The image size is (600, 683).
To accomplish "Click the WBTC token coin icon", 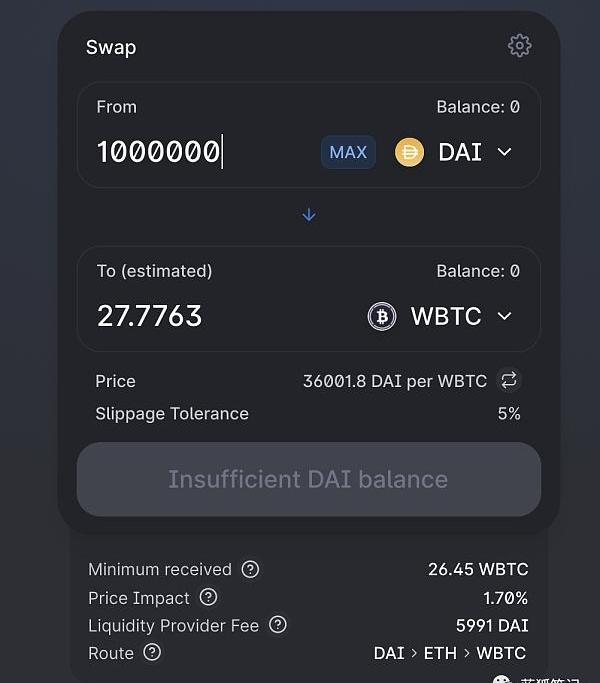I will [x=382, y=316].
